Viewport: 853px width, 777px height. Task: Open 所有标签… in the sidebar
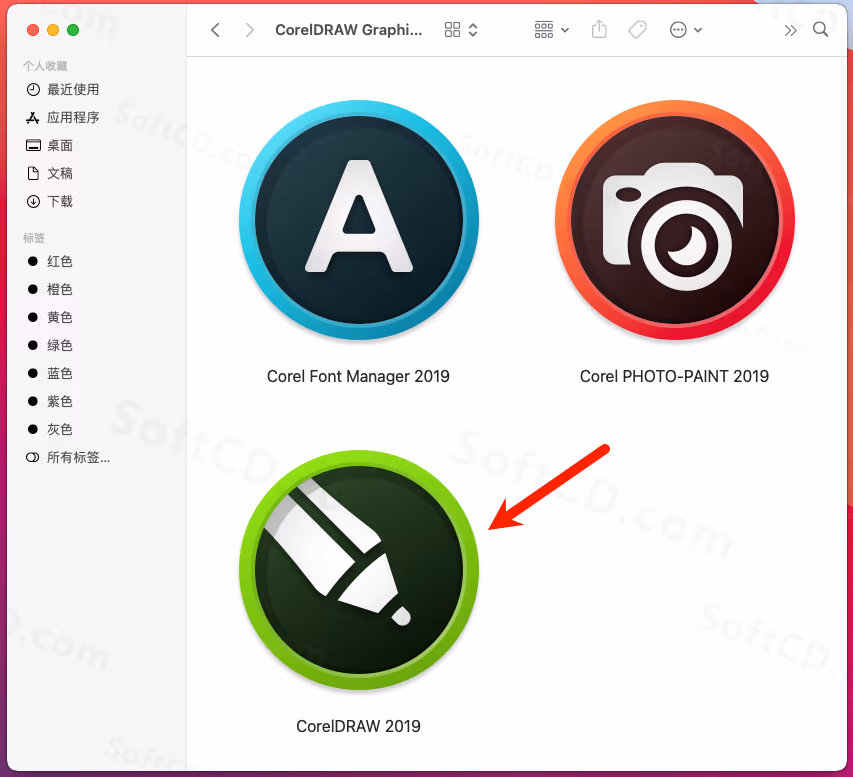tap(68, 457)
